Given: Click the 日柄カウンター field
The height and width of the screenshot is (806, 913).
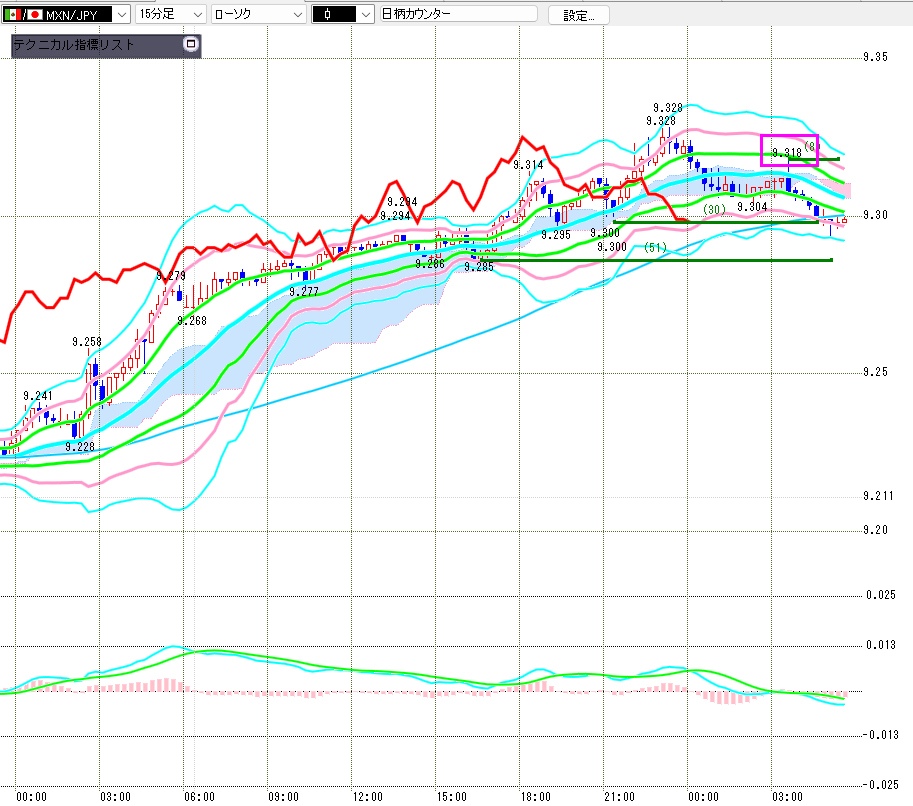Looking at the screenshot, I should pyautogui.click(x=458, y=14).
